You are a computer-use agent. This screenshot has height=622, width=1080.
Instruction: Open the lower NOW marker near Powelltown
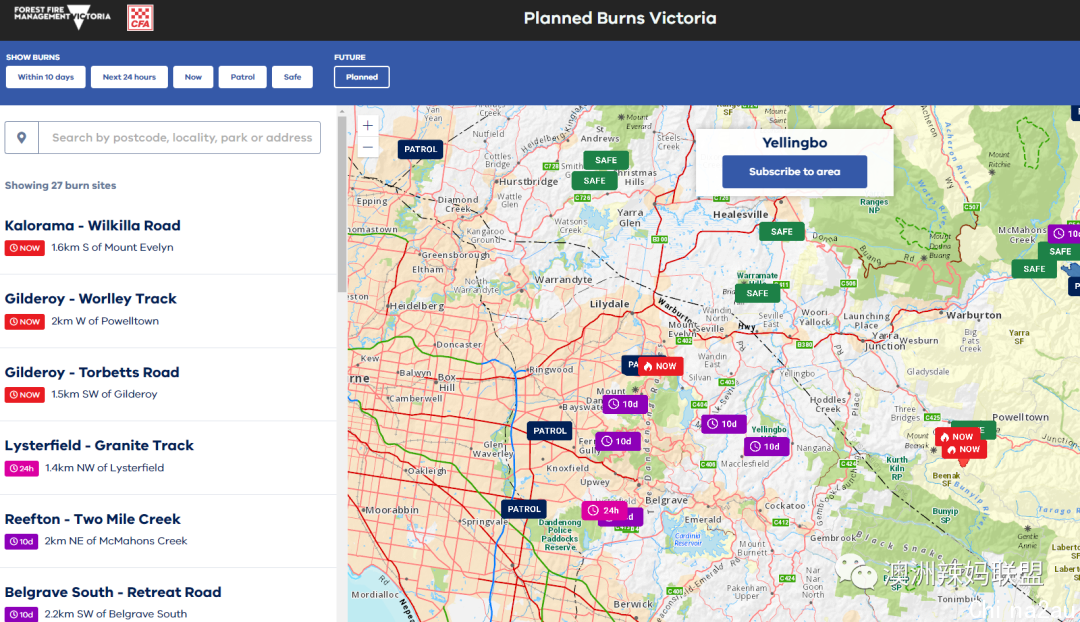964,450
